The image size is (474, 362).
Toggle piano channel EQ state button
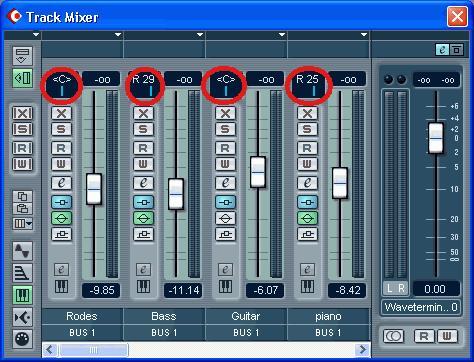click(x=307, y=218)
